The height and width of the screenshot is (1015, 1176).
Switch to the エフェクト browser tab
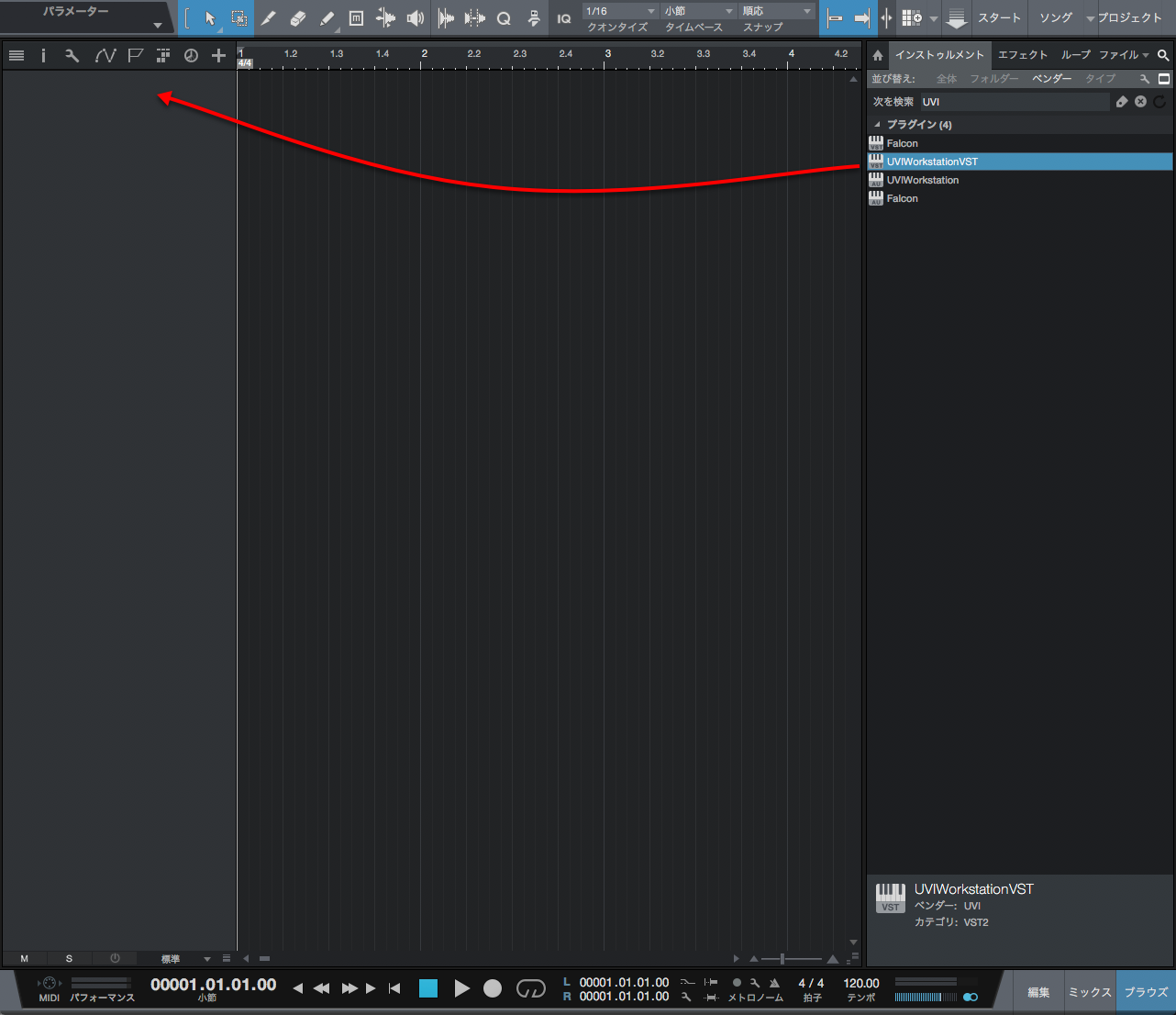tap(1023, 55)
